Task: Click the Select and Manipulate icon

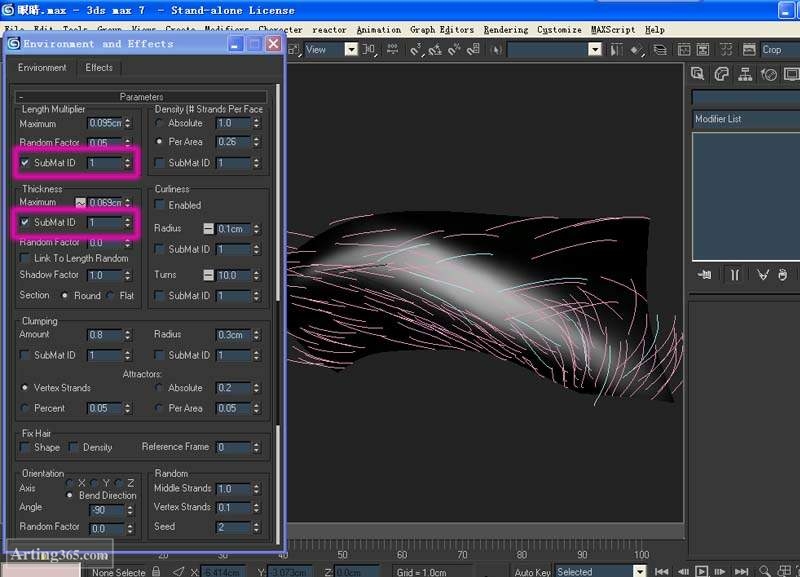Action: click(x=392, y=49)
